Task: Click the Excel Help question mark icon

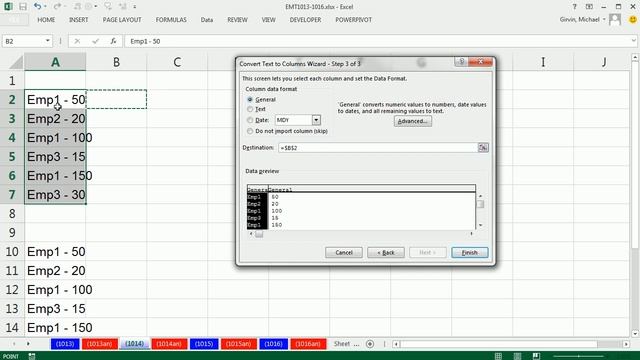Action: [x=574, y=7]
